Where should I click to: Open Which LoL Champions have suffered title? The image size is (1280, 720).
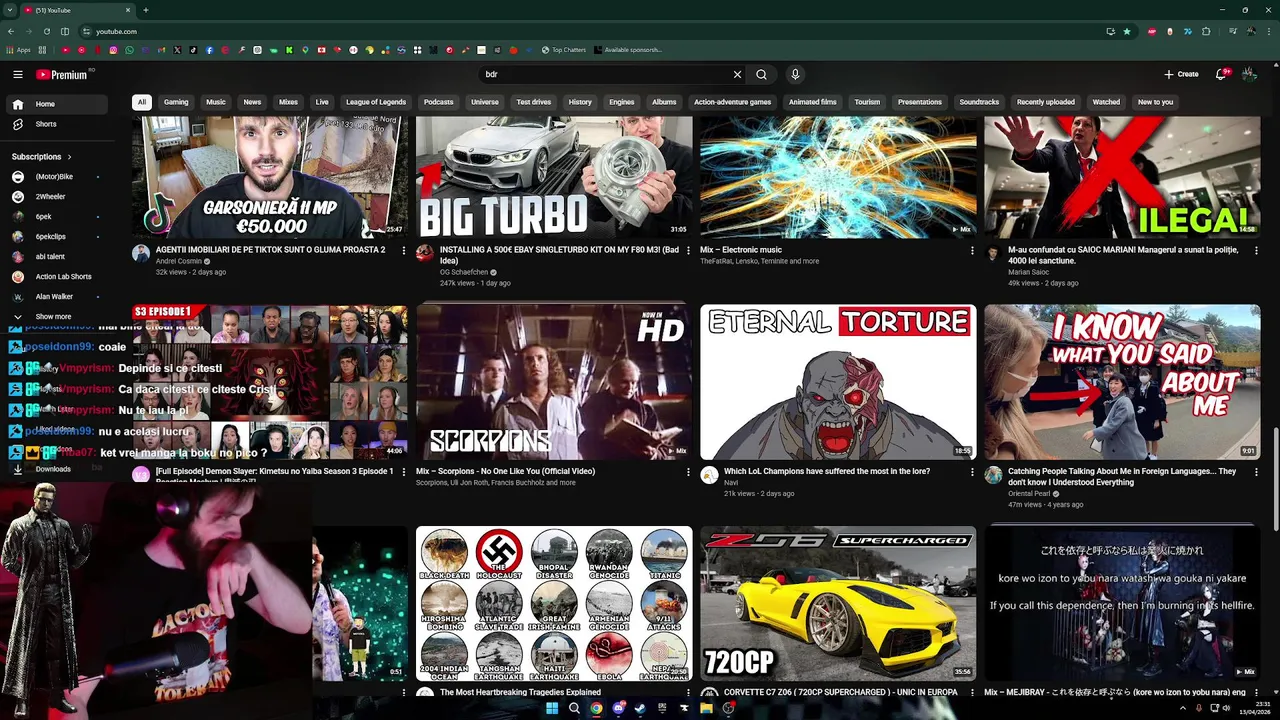(827, 471)
